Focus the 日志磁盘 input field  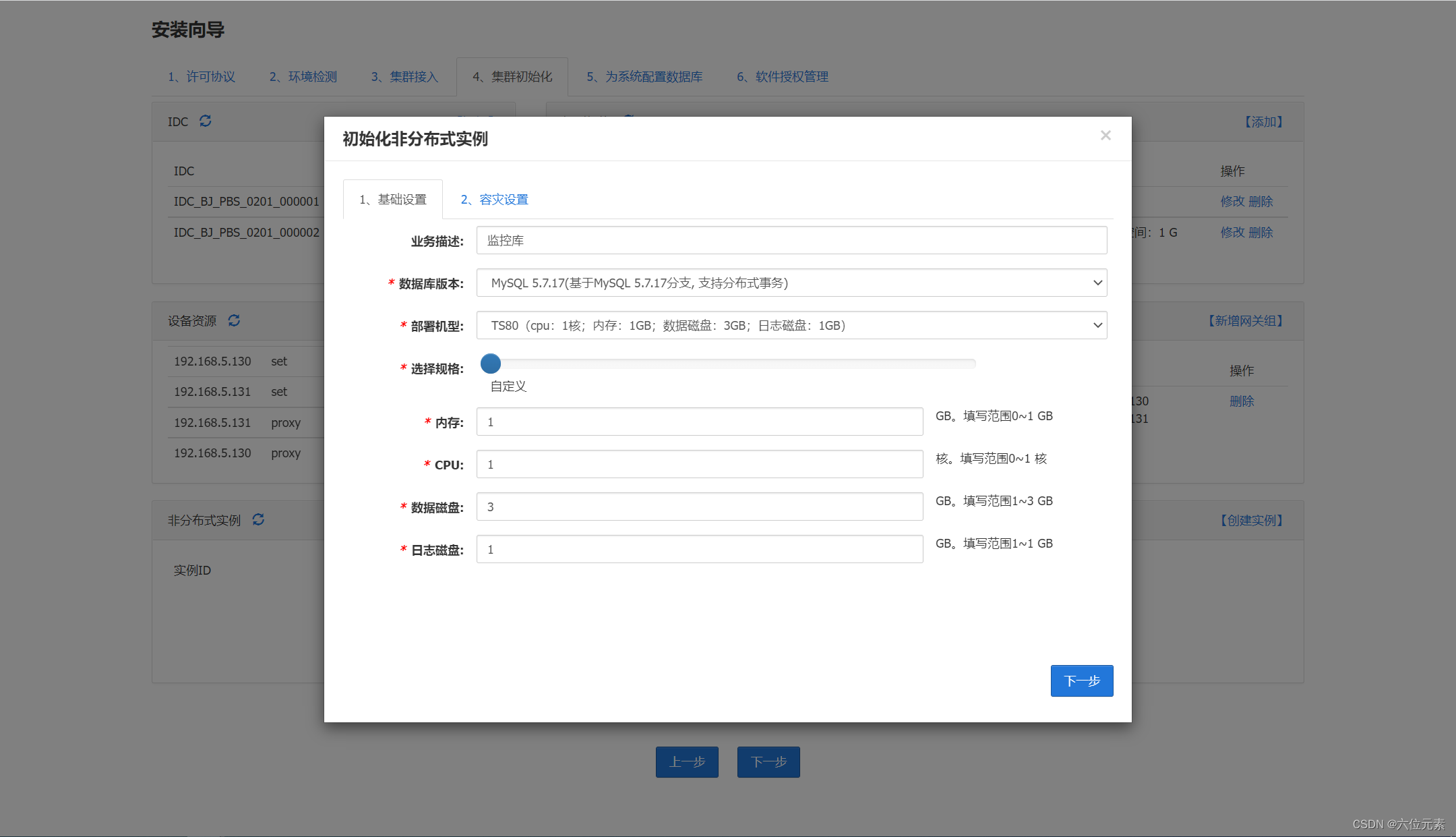click(699, 549)
